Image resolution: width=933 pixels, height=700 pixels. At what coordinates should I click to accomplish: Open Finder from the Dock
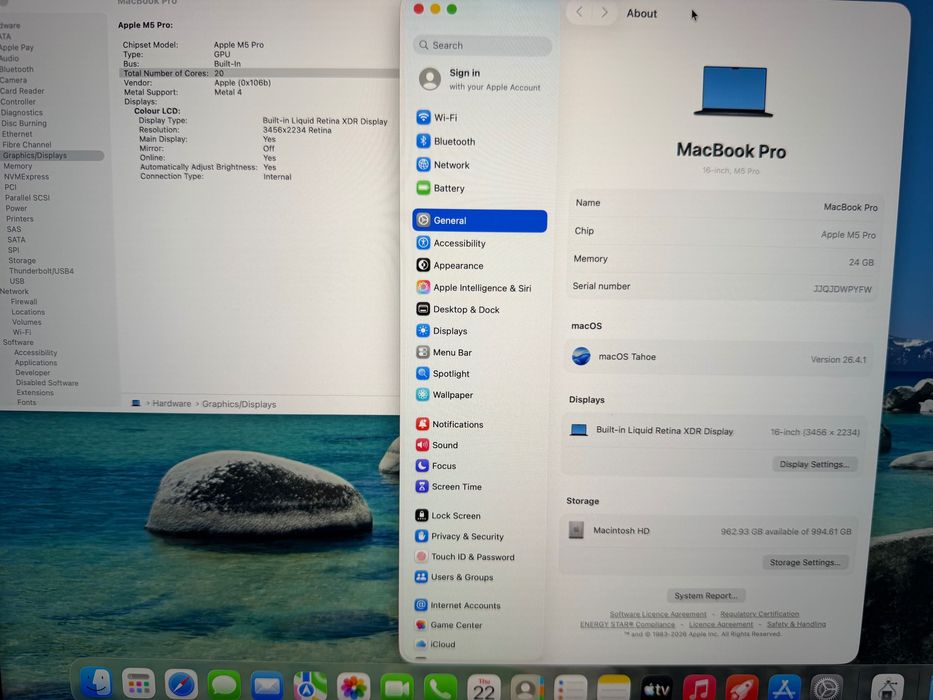coord(96,683)
